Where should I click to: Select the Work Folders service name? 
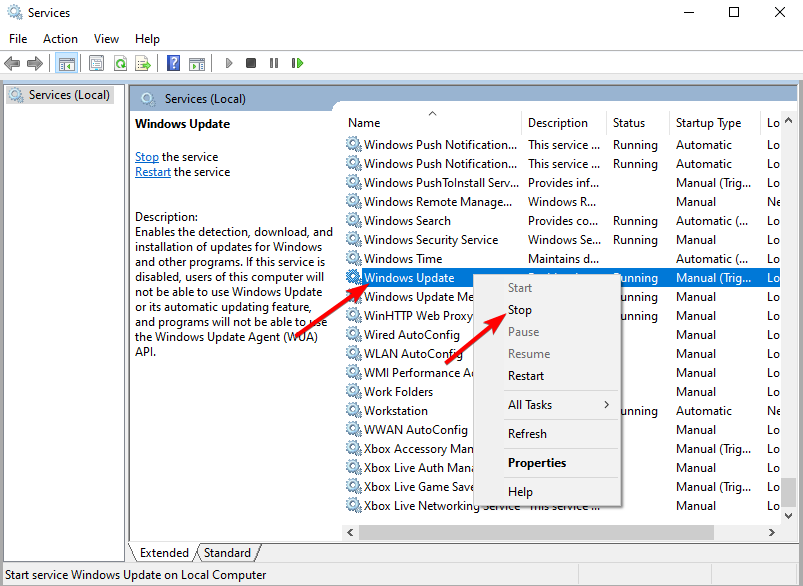pos(398,391)
